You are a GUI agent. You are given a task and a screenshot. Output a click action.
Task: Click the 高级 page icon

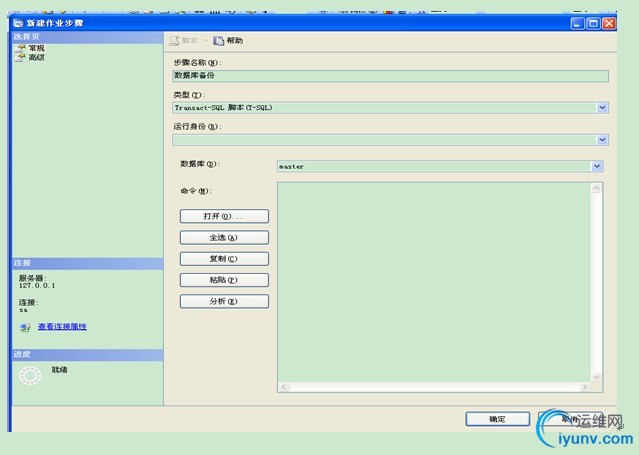pos(20,57)
